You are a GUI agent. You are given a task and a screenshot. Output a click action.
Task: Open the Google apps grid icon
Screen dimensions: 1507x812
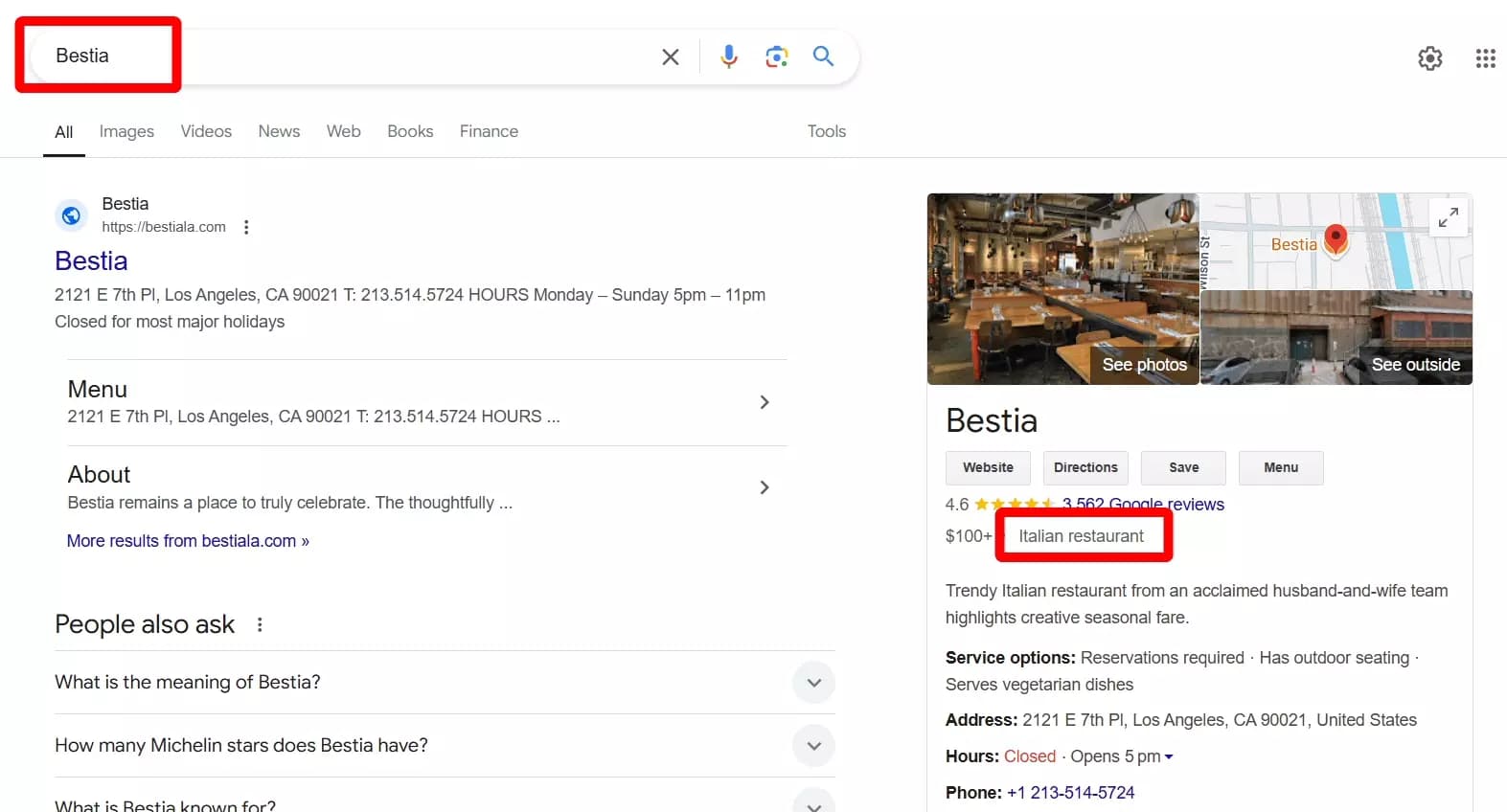pyautogui.click(x=1485, y=58)
